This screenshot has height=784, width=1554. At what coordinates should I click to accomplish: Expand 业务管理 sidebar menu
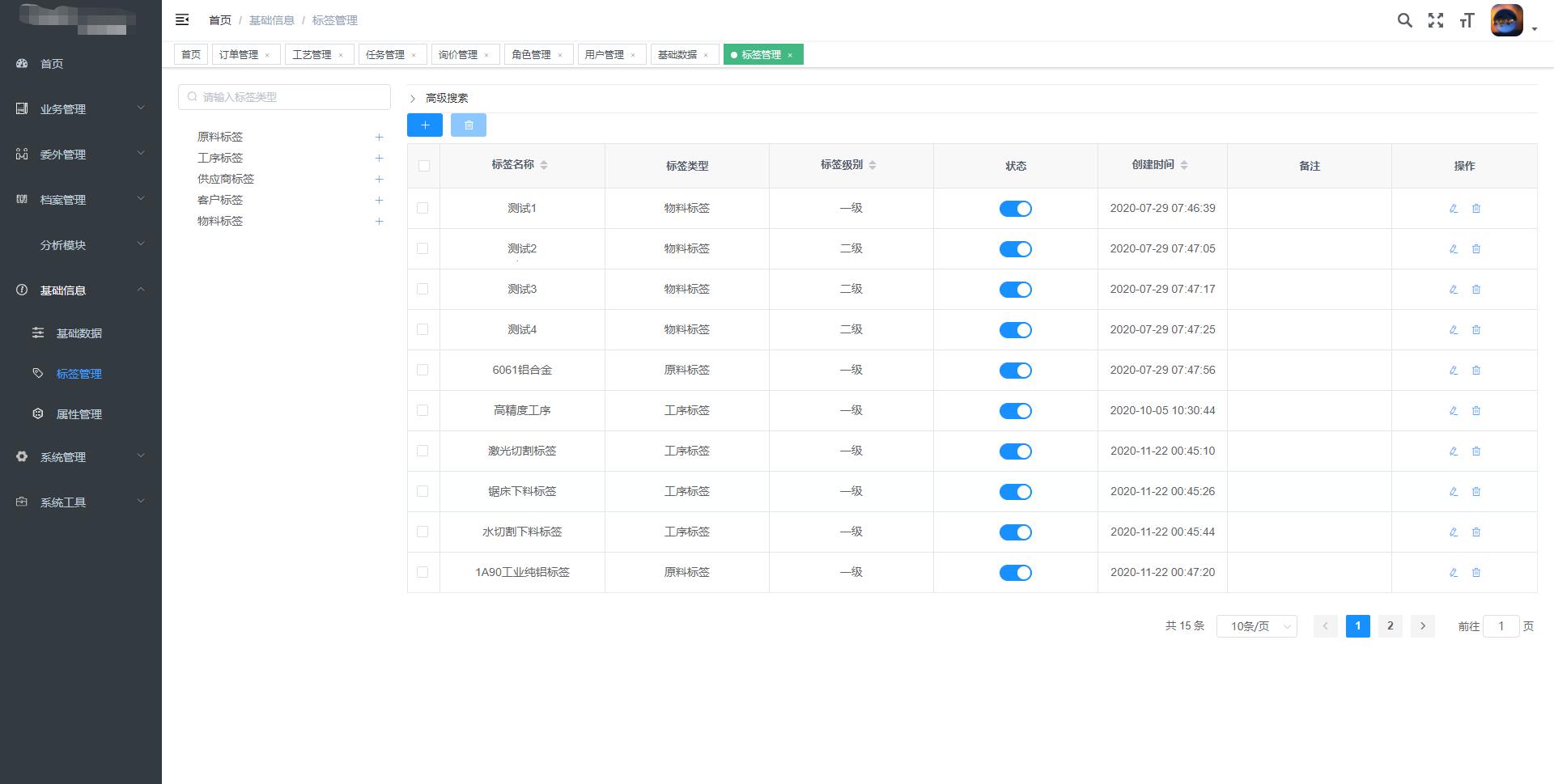click(81, 108)
